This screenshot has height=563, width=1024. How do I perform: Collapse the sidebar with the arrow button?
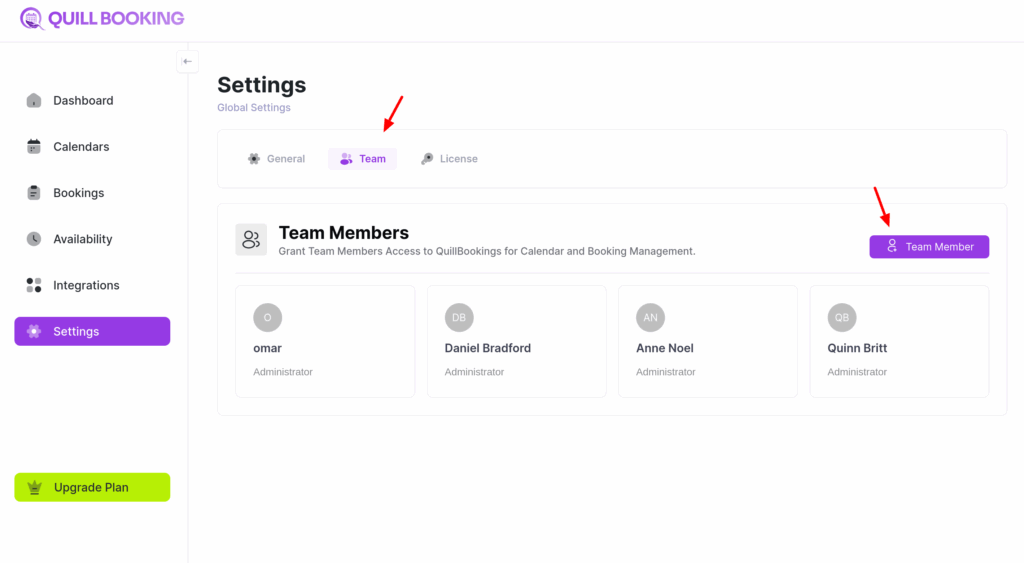[187, 61]
